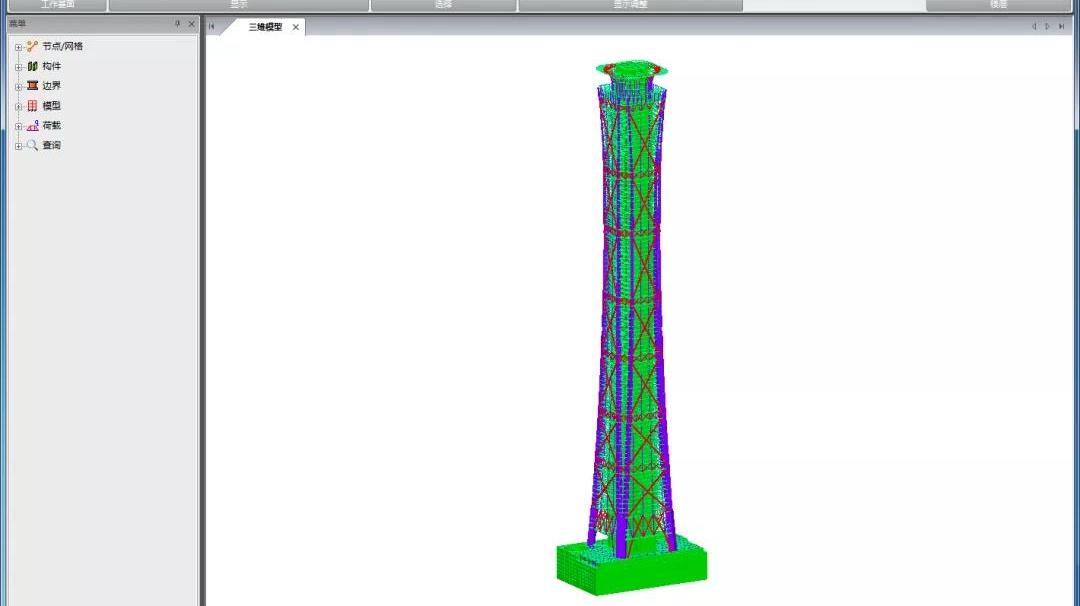
Task: Select the 模型 label
Action: click(52, 105)
